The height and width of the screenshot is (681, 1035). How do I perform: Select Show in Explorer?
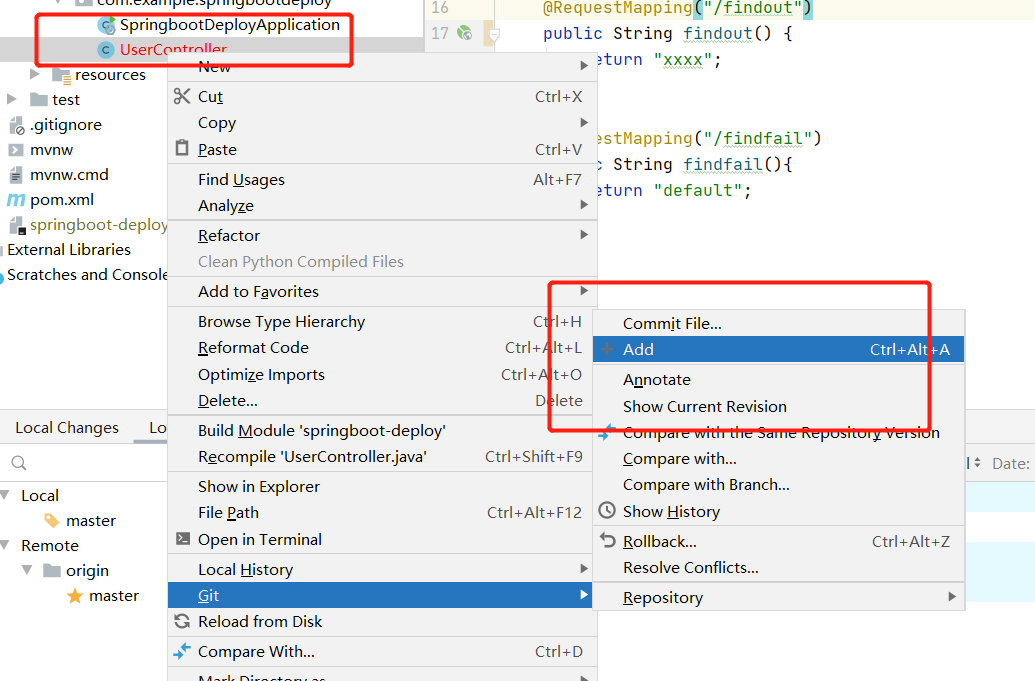380,486
